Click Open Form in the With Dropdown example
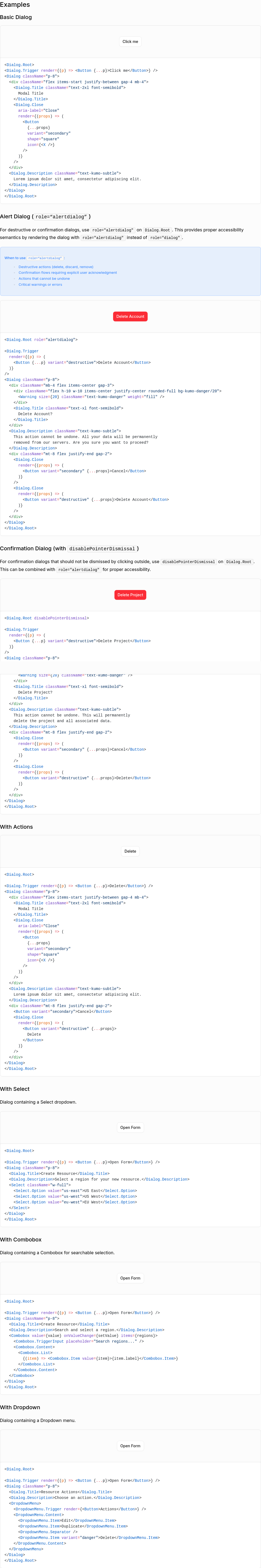Viewport: 261px width, 1568px height. (130, 1446)
